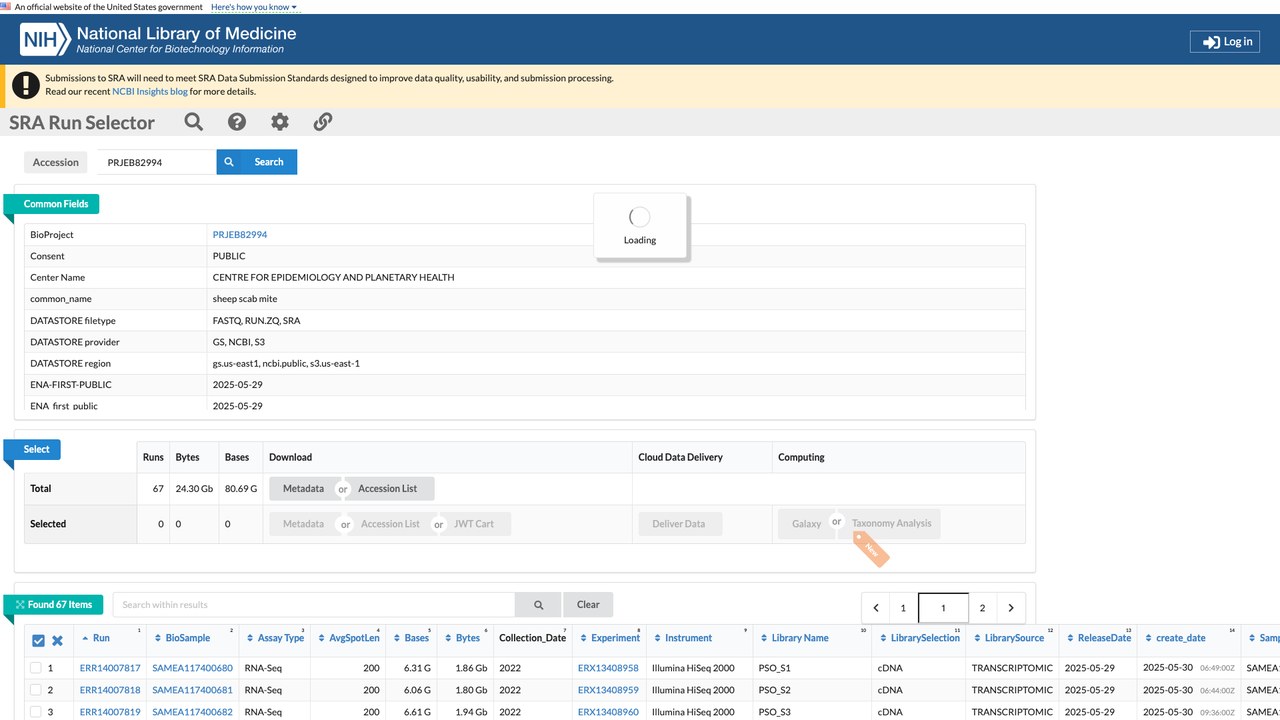
Task: Click the Clear button
Action: pyautogui.click(x=588, y=605)
